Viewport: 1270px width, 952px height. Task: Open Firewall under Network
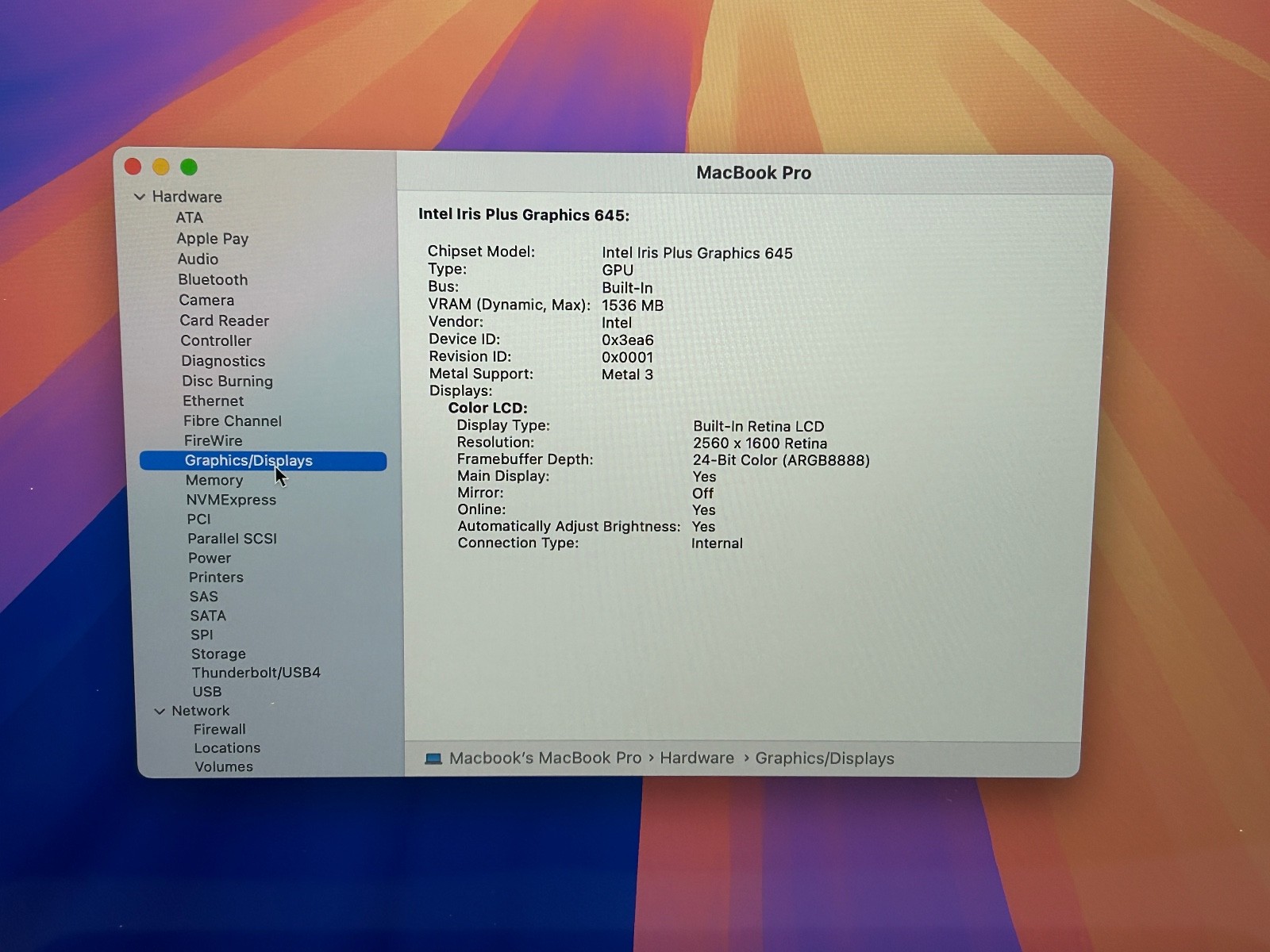point(219,729)
